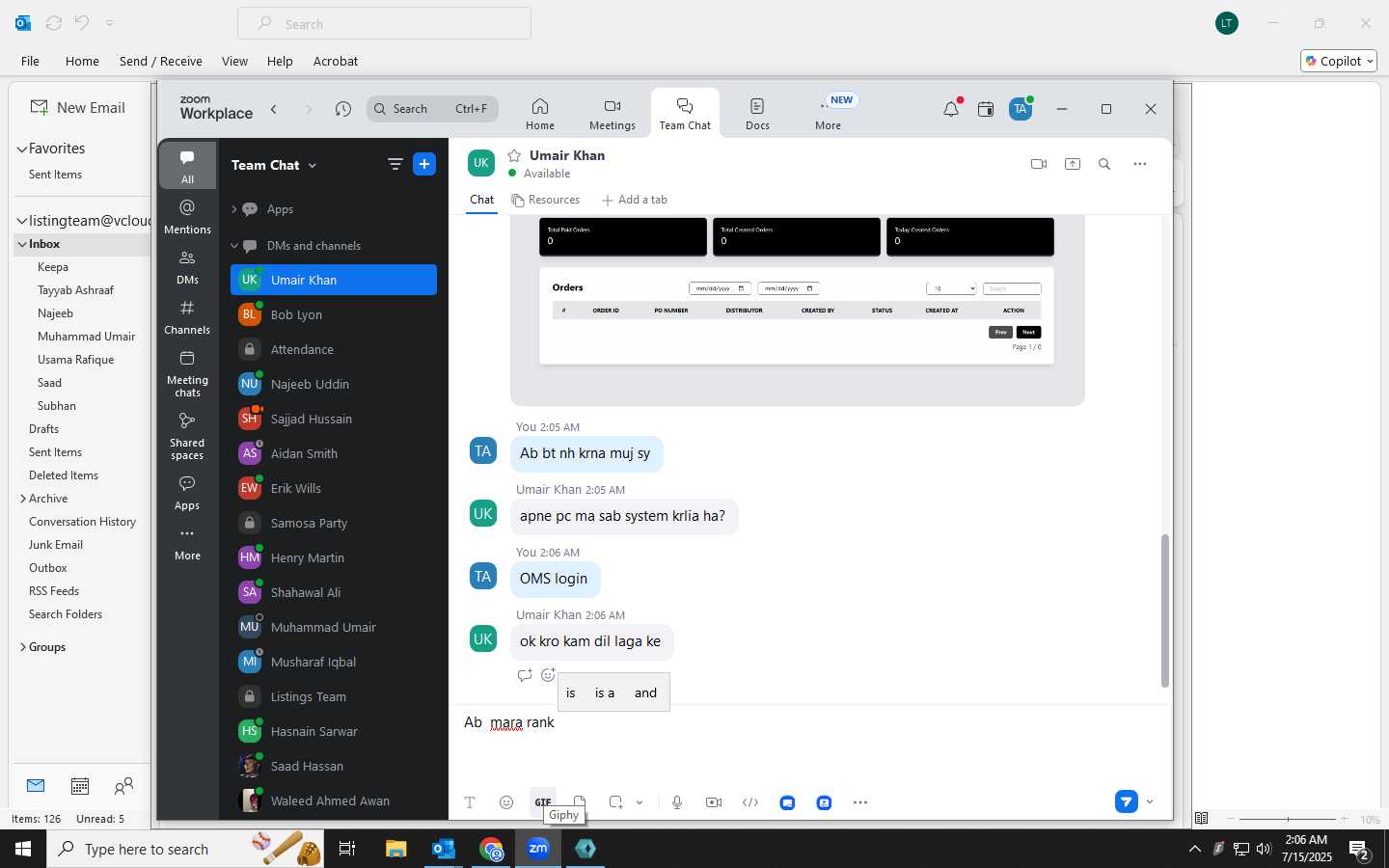
Task: Search within the Umair Khan chat
Action: [x=1104, y=164]
